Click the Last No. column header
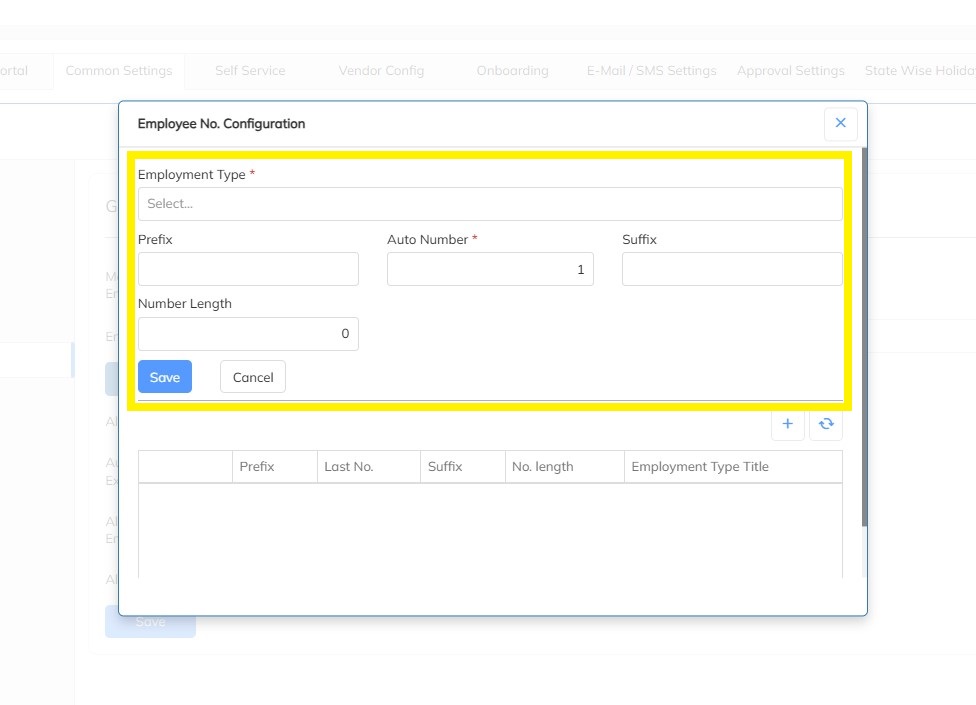The image size is (976, 705). 349,467
